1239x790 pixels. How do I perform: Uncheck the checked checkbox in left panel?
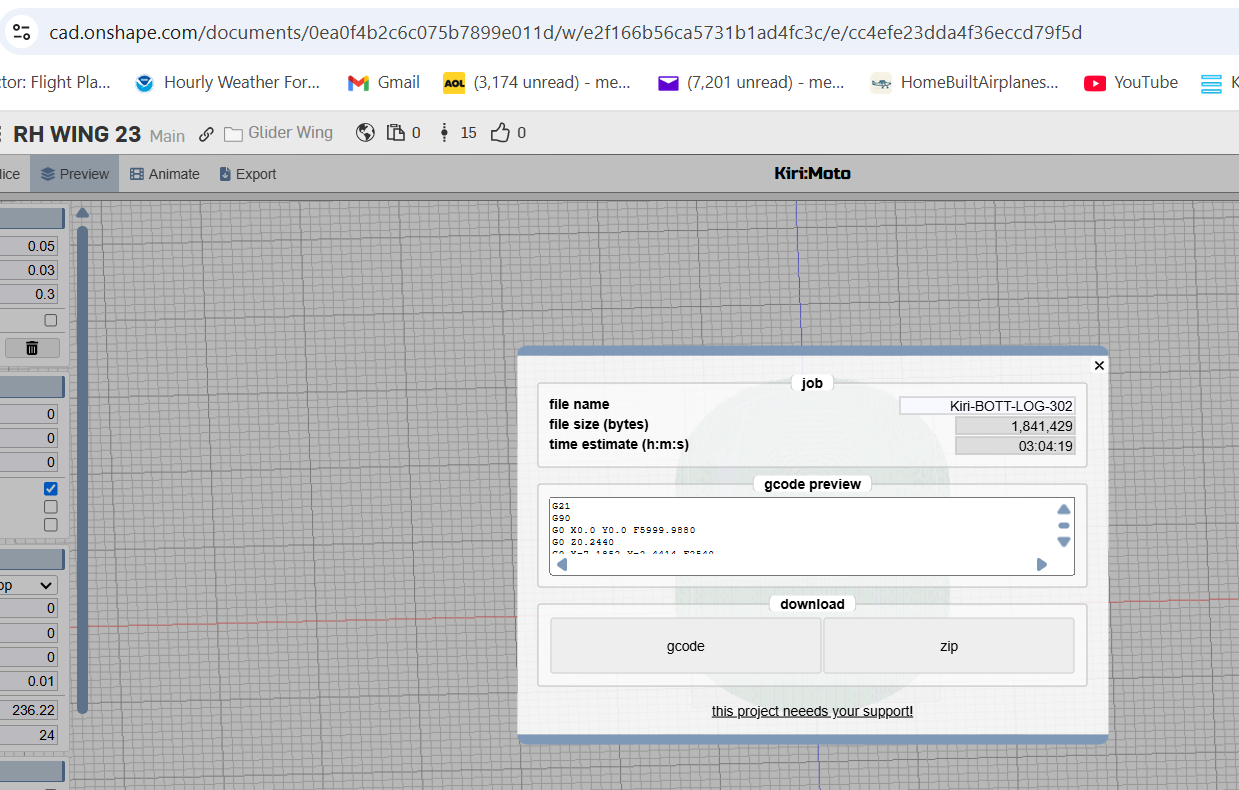click(x=51, y=489)
